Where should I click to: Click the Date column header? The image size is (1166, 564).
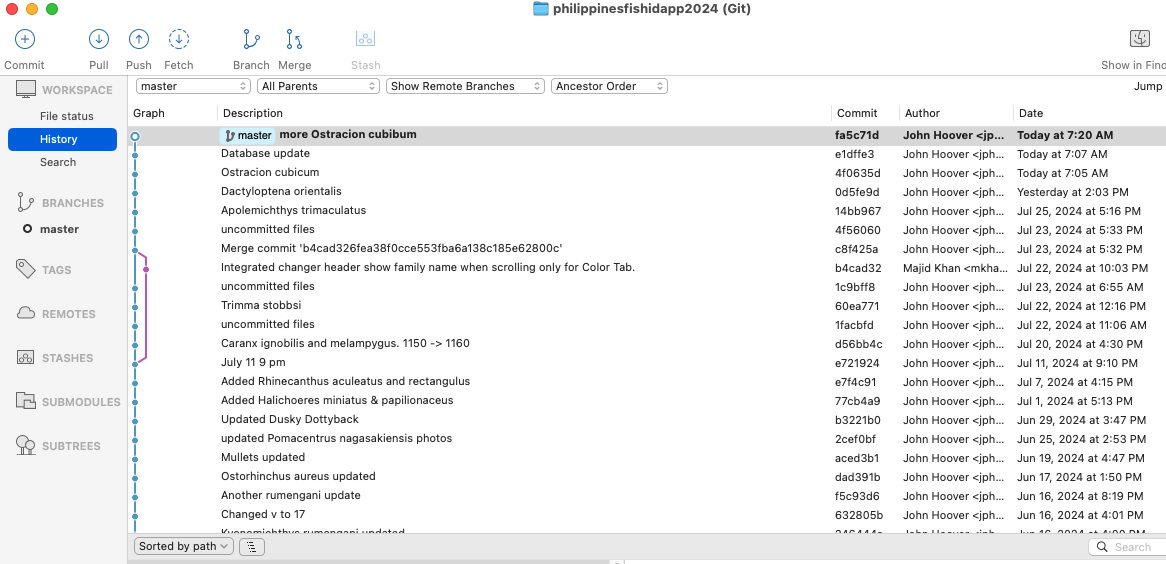(1031, 113)
